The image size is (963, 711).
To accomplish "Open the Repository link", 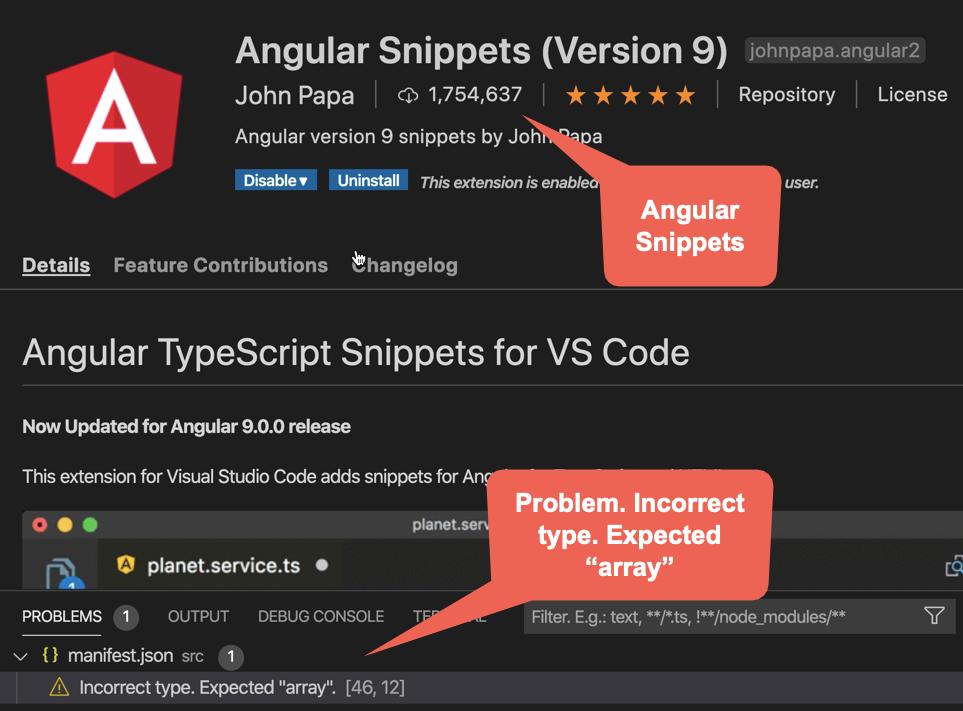I will tap(787, 95).
